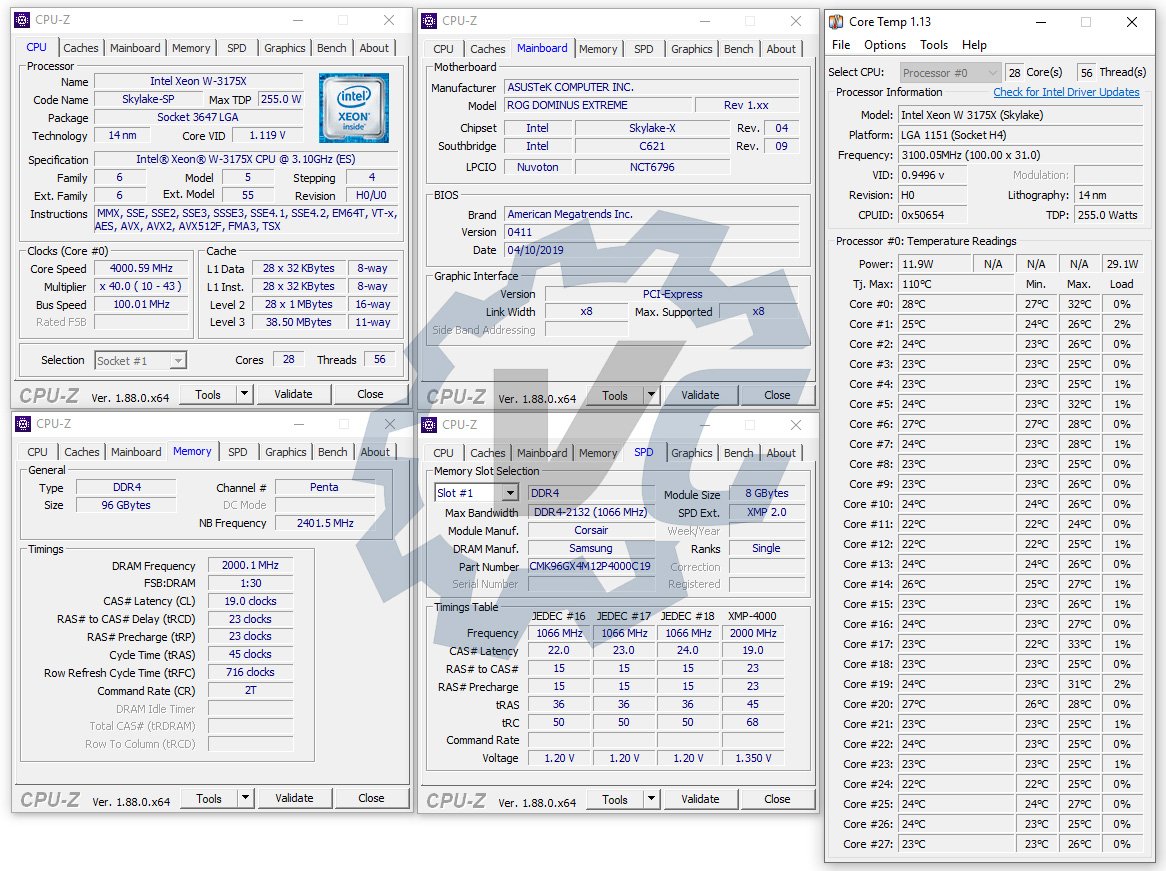Open the Socket #1 selection dropdown in CPU window
This screenshot has height=871, width=1166.
tap(178, 361)
